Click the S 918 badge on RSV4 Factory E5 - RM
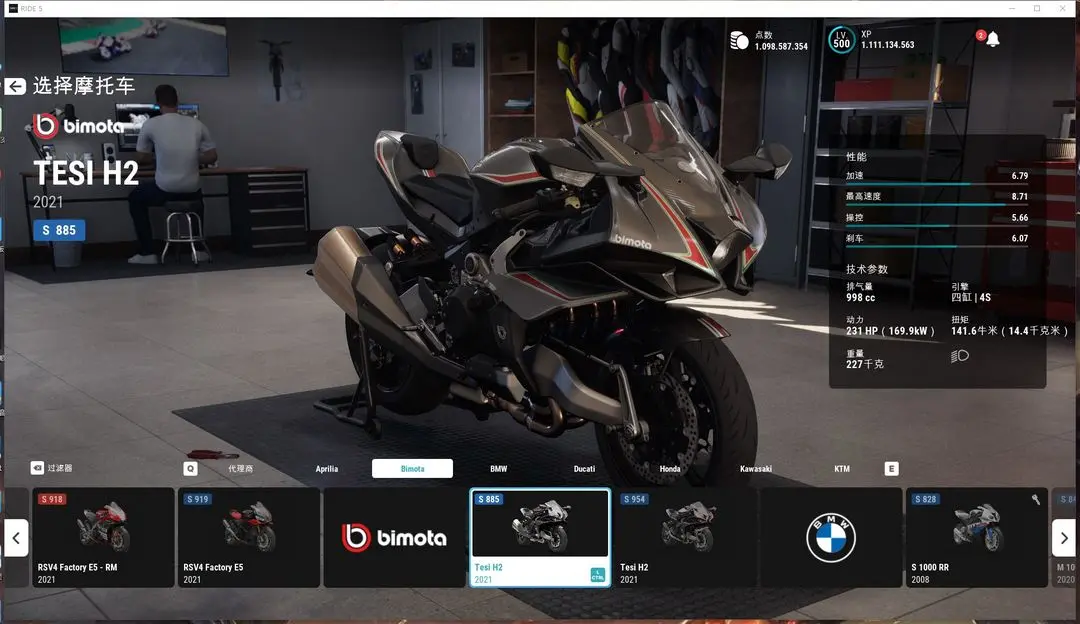1080x624 pixels. pyautogui.click(x=52, y=499)
